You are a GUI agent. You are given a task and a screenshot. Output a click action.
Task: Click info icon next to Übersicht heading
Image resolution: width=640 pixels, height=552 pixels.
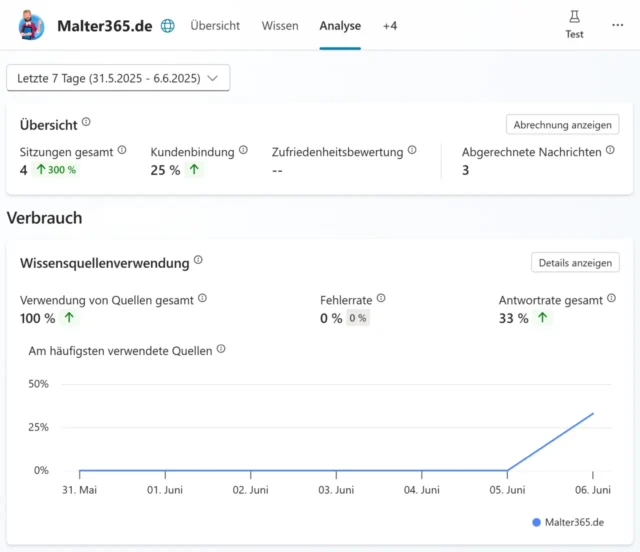coord(86,122)
